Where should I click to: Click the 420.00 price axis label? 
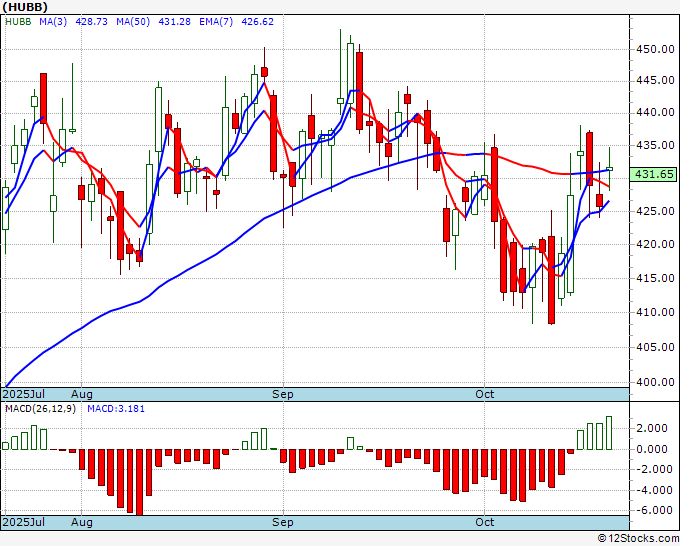click(655, 244)
